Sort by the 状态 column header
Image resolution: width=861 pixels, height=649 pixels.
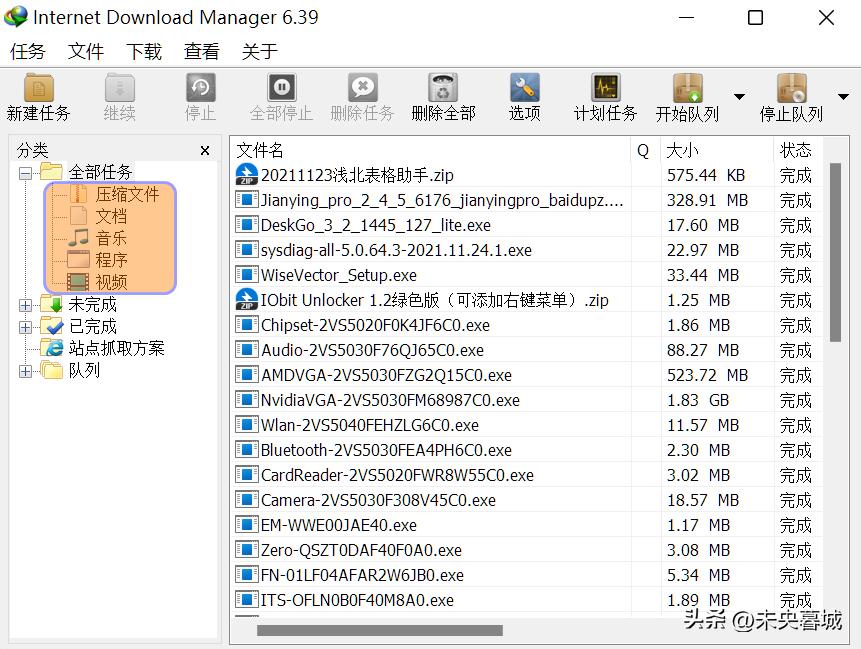pyautogui.click(x=797, y=150)
